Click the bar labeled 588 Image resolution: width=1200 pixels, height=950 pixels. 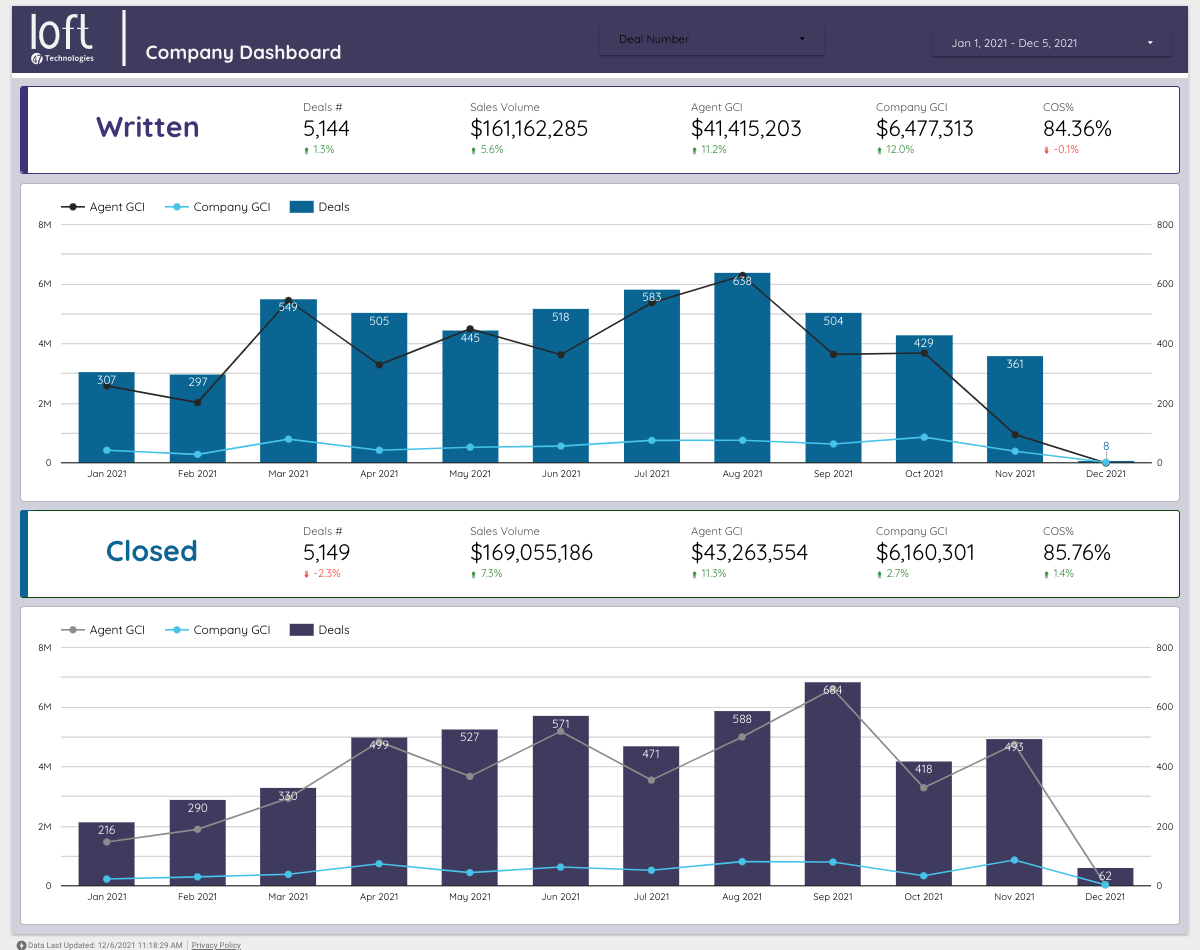pyautogui.click(x=742, y=799)
